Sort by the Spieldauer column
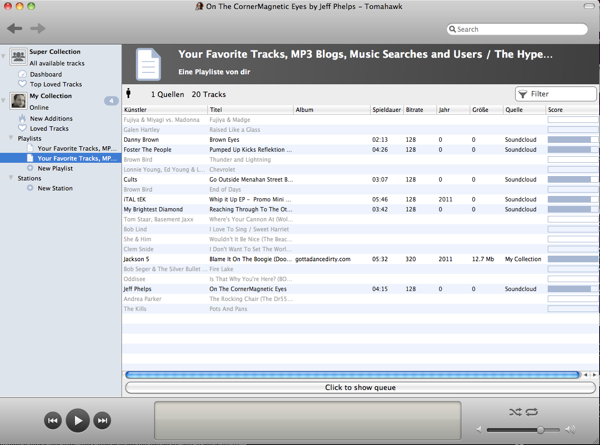The width and height of the screenshot is (600, 445). 387,110
